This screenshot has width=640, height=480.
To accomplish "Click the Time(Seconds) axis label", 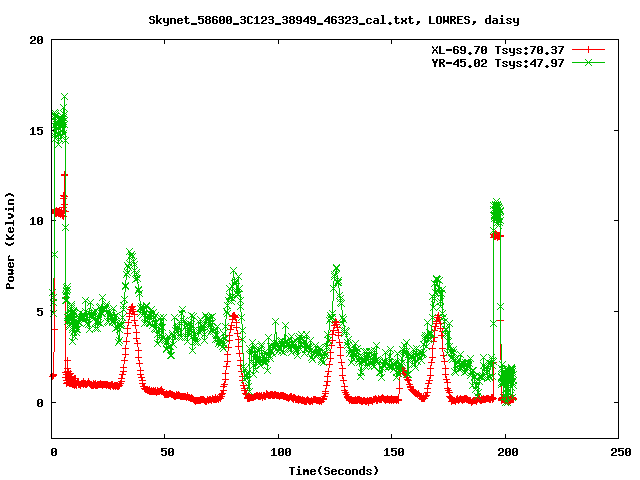I will (333, 471).
